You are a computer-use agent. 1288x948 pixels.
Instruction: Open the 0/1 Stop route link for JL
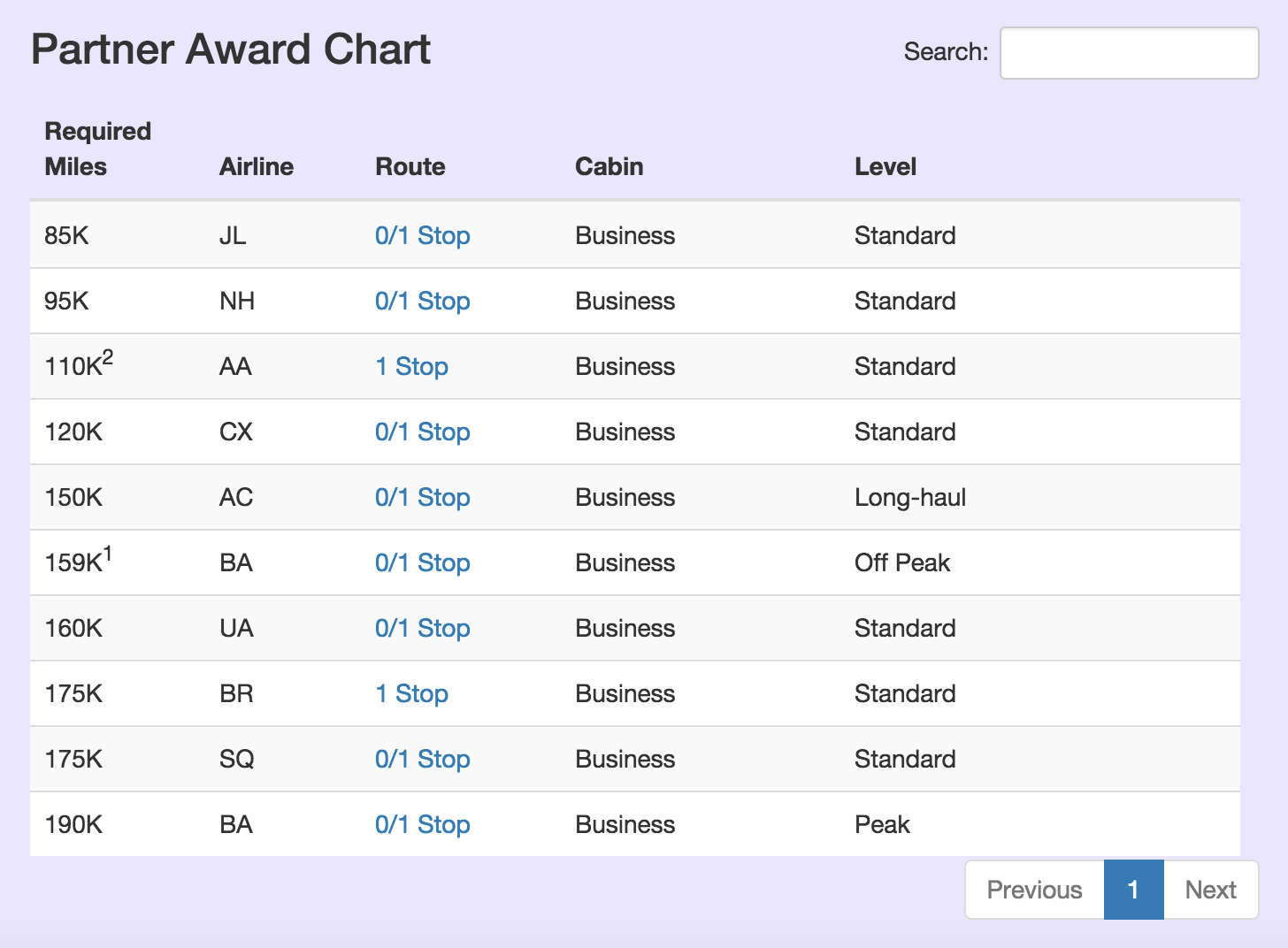click(x=422, y=235)
